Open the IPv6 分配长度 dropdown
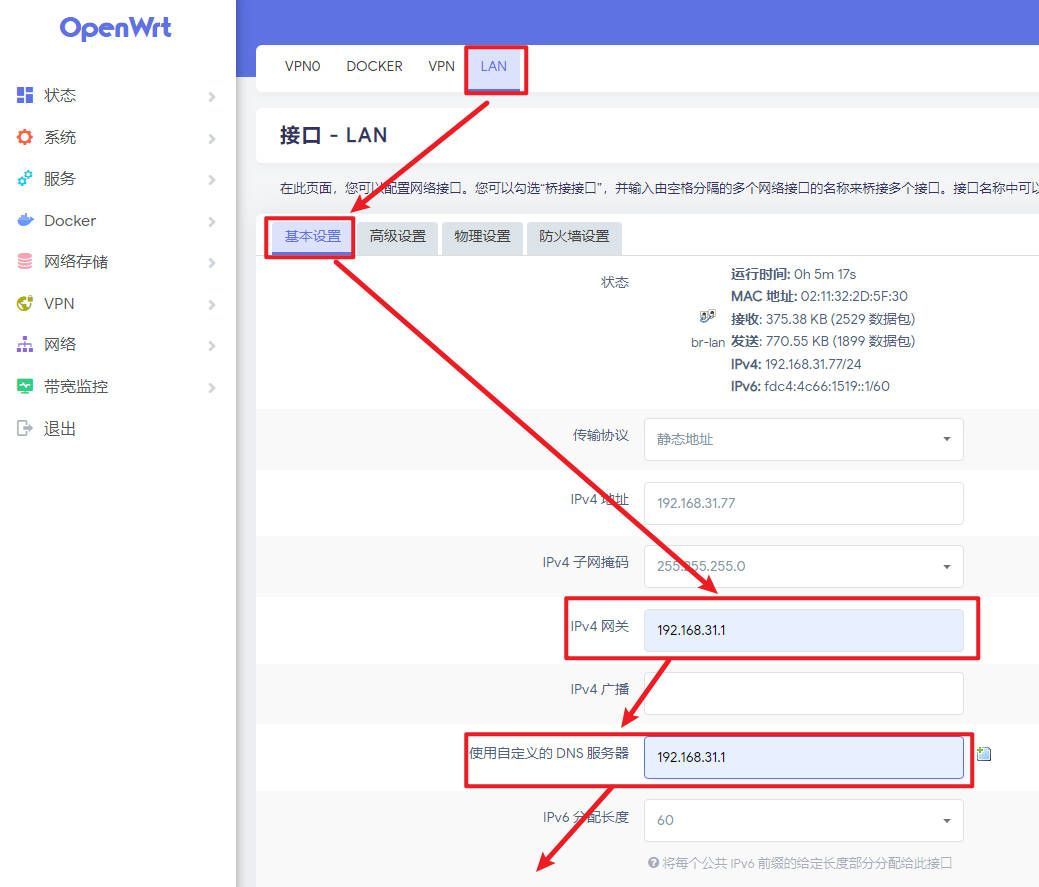This screenshot has height=887, width=1039. pyautogui.click(x=803, y=820)
